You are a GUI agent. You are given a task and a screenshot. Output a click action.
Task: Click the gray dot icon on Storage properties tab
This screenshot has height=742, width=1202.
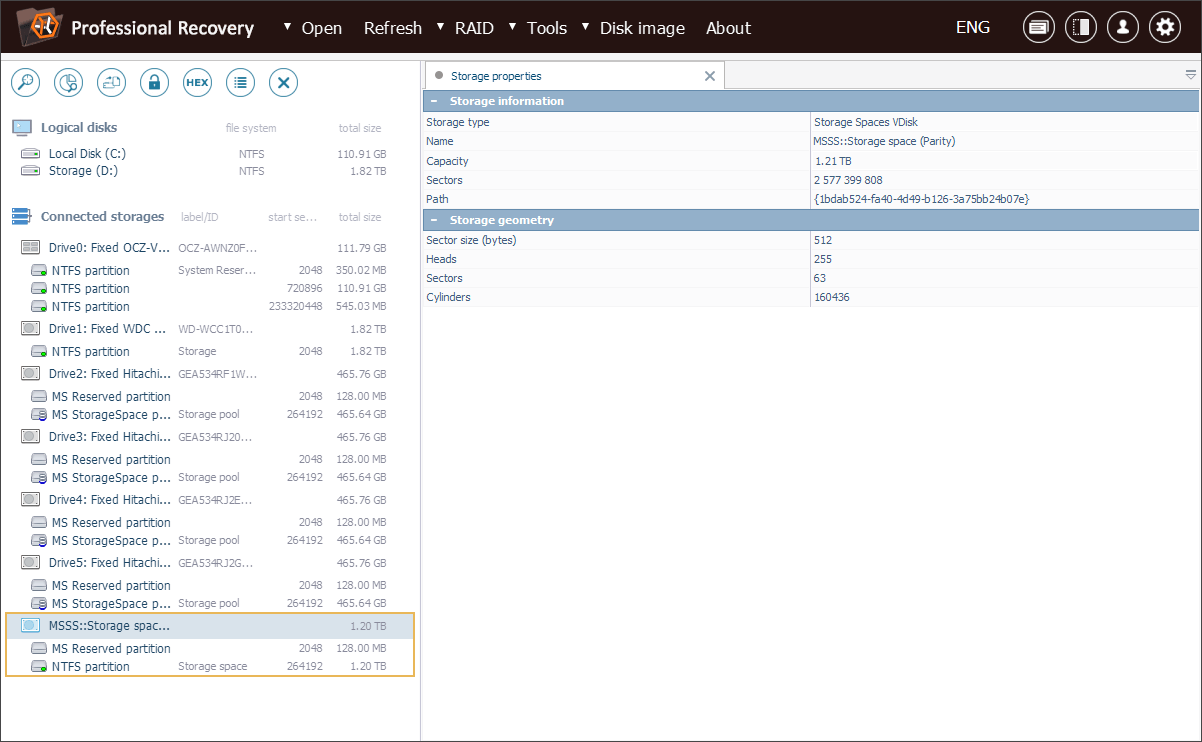tap(439, 76)
